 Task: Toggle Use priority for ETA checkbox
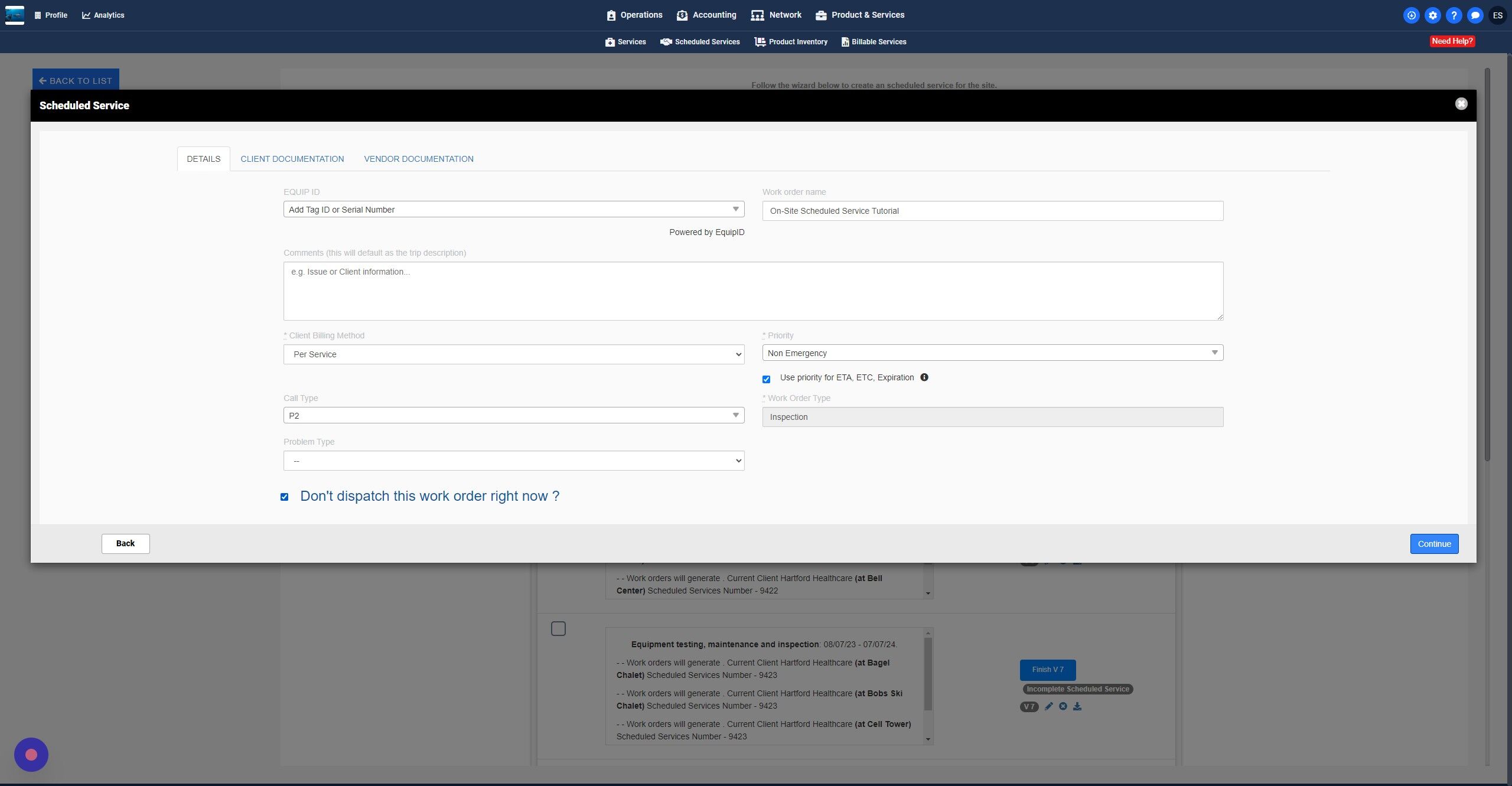766,379
